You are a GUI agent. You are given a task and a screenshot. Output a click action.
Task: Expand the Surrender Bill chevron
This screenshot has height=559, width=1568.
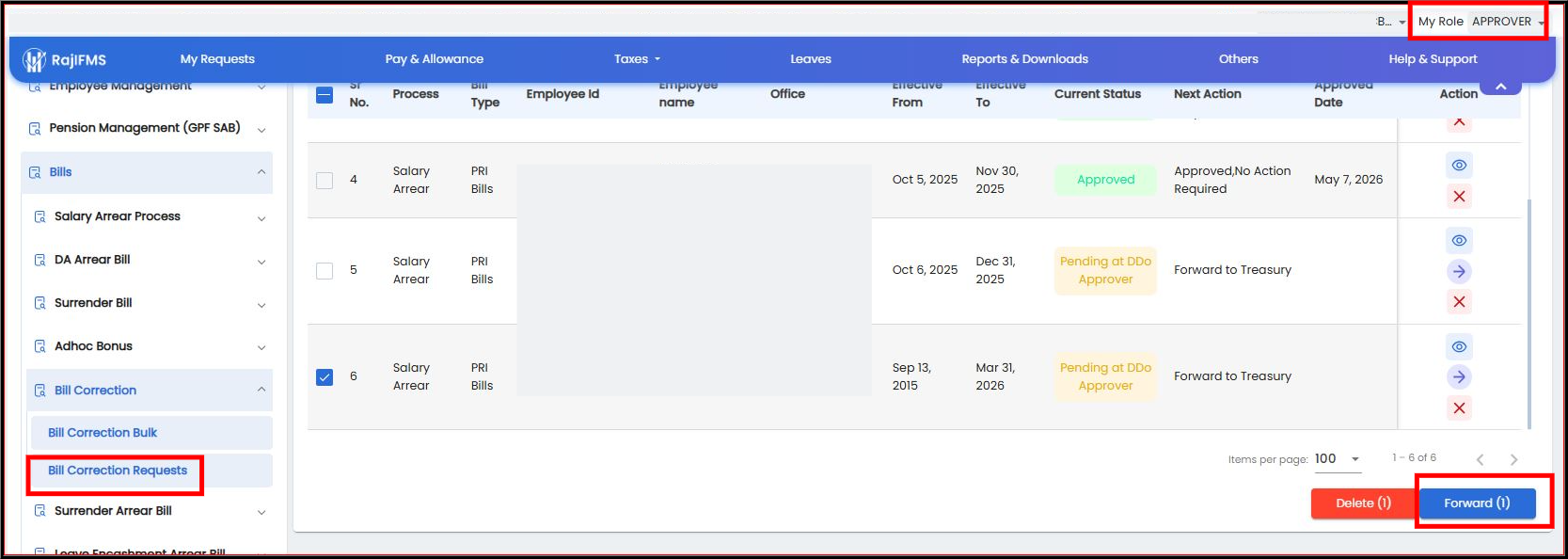coord(261,305)
